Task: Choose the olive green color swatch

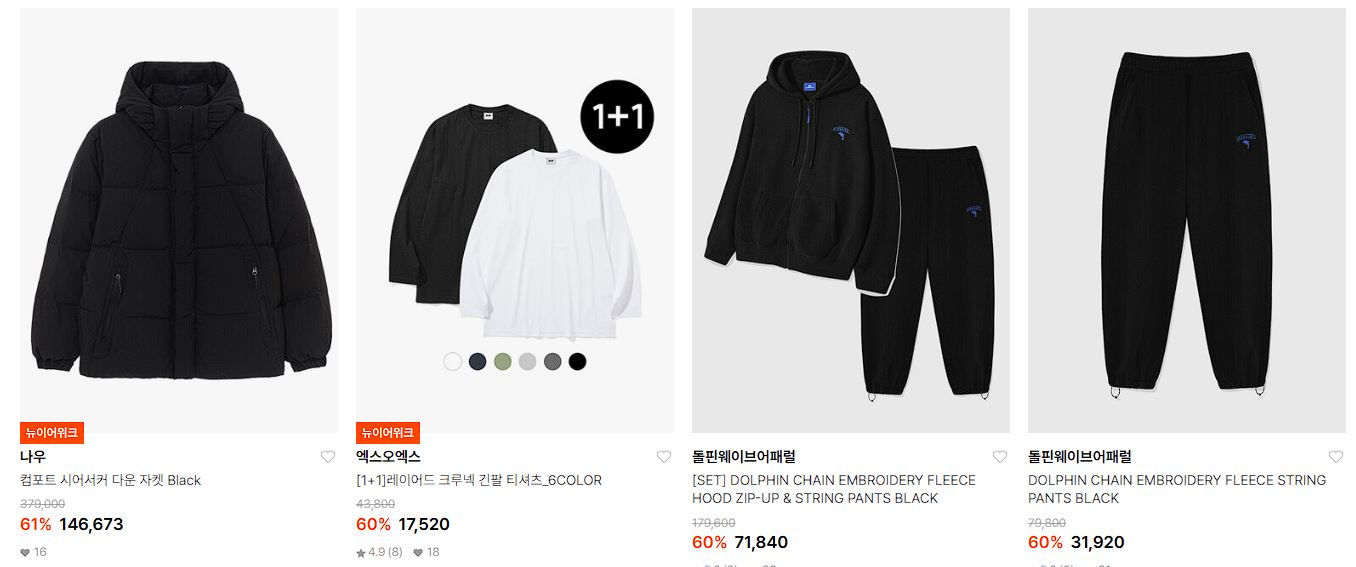Action: 503,362
